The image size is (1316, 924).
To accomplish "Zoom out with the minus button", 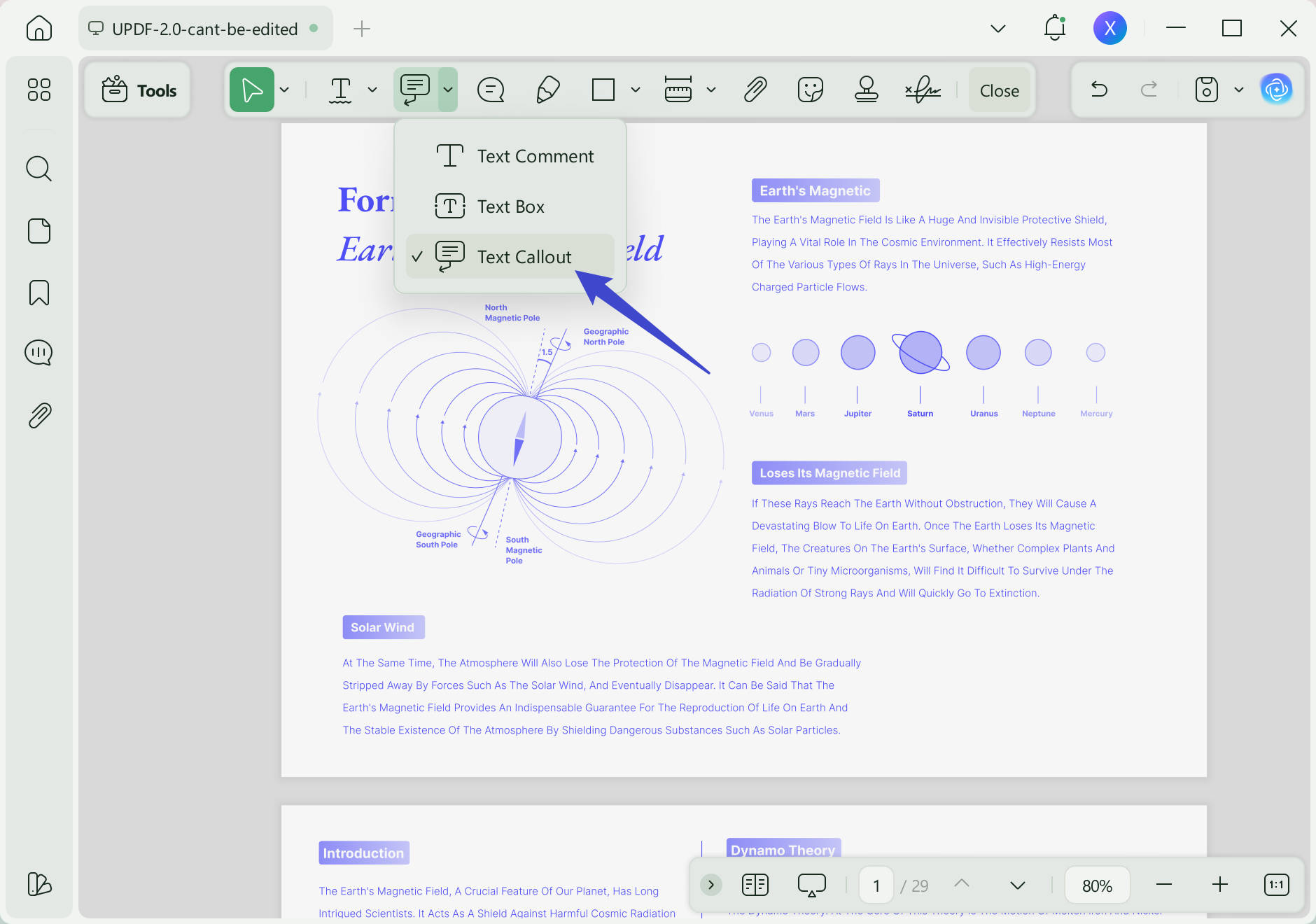I will (1164, 885).
